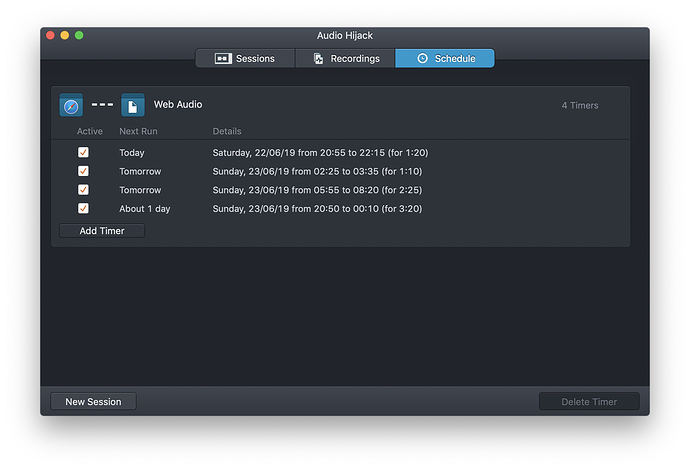Click the Schedule clock icon
Image resolution: width=690 pixels, height=469 pixels.
click(422, 59)
